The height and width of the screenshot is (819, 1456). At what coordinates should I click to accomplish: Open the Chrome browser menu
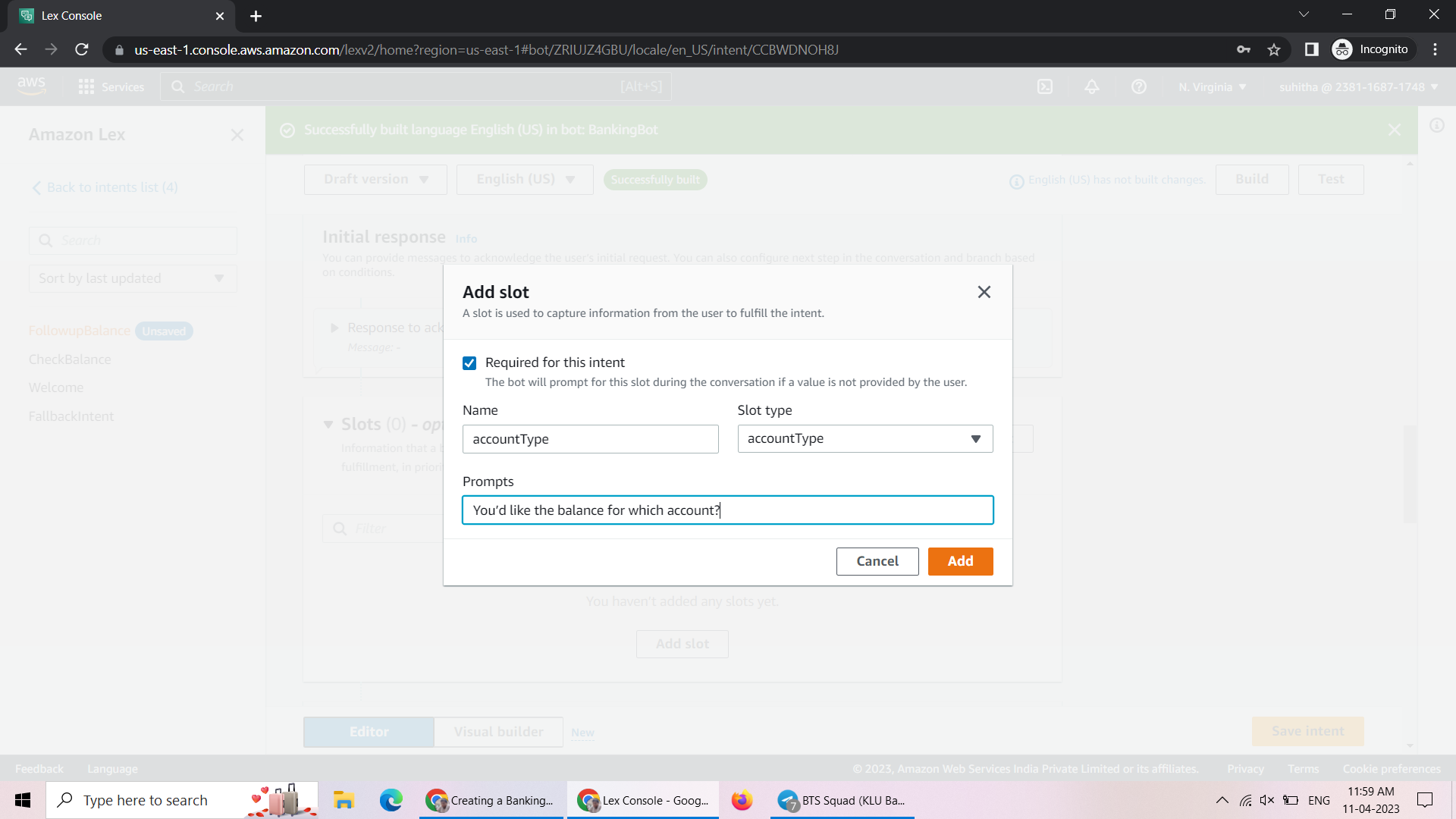(x=1435, y=49)
